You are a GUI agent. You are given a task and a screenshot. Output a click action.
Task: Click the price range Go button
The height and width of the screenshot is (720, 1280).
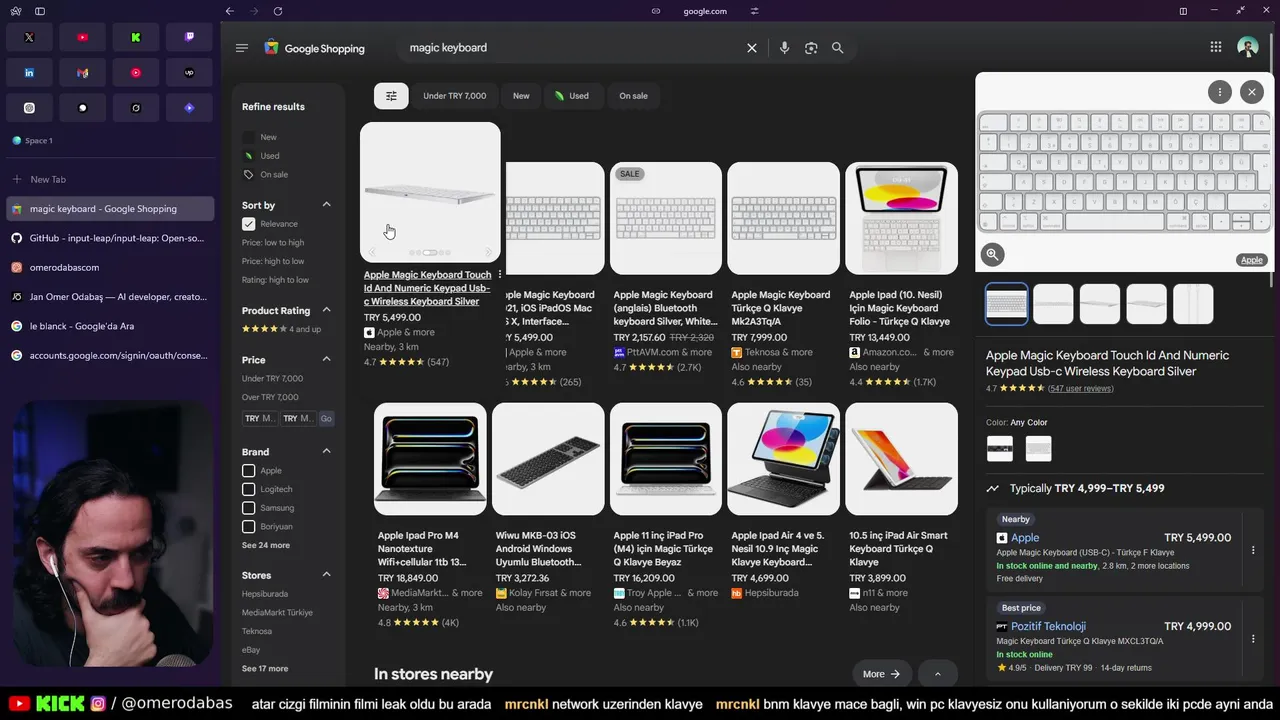pyautogui.click(x=326, y=418)
